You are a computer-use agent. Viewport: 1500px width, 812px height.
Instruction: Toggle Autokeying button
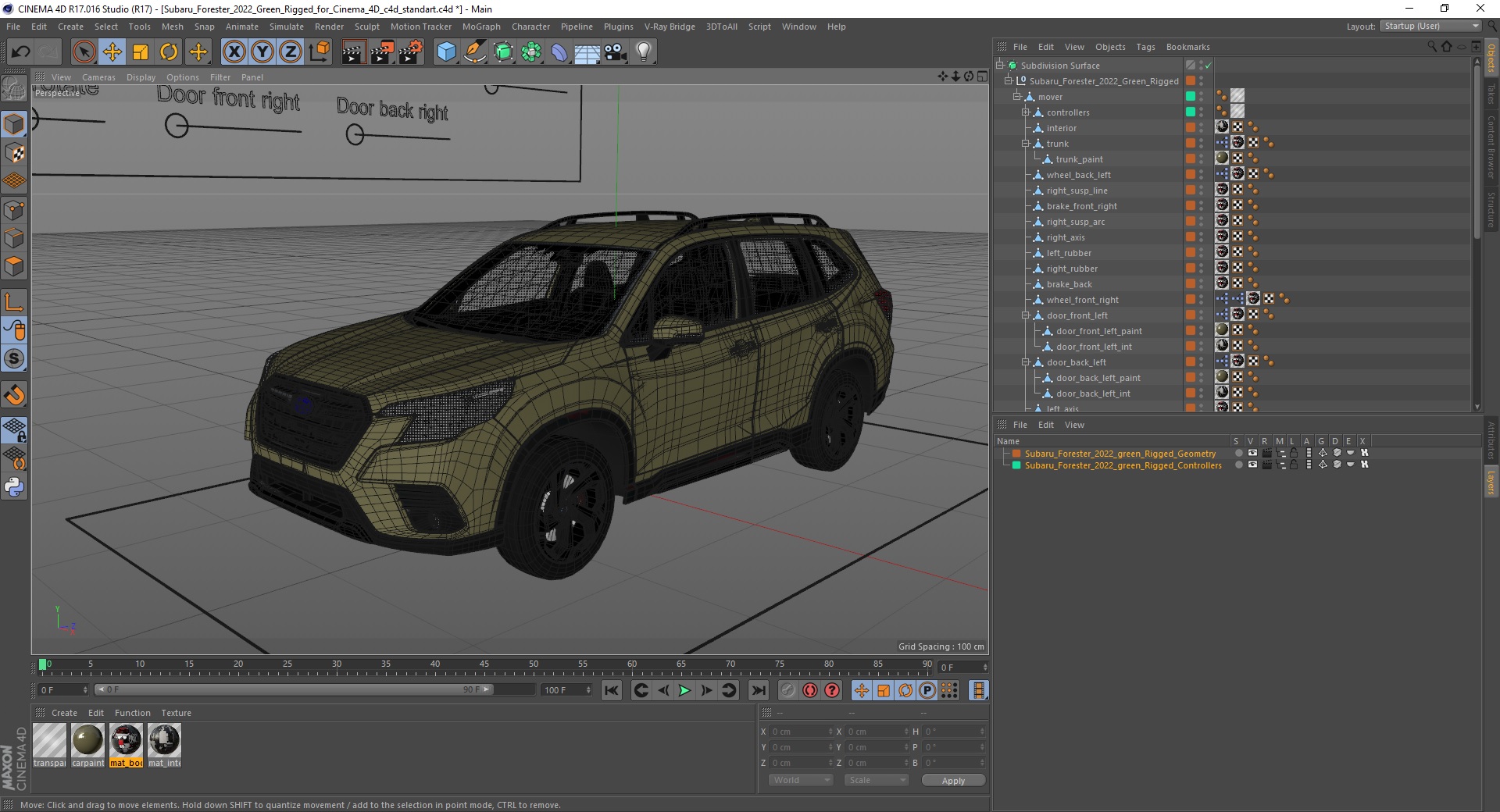[x=810, y=690]
